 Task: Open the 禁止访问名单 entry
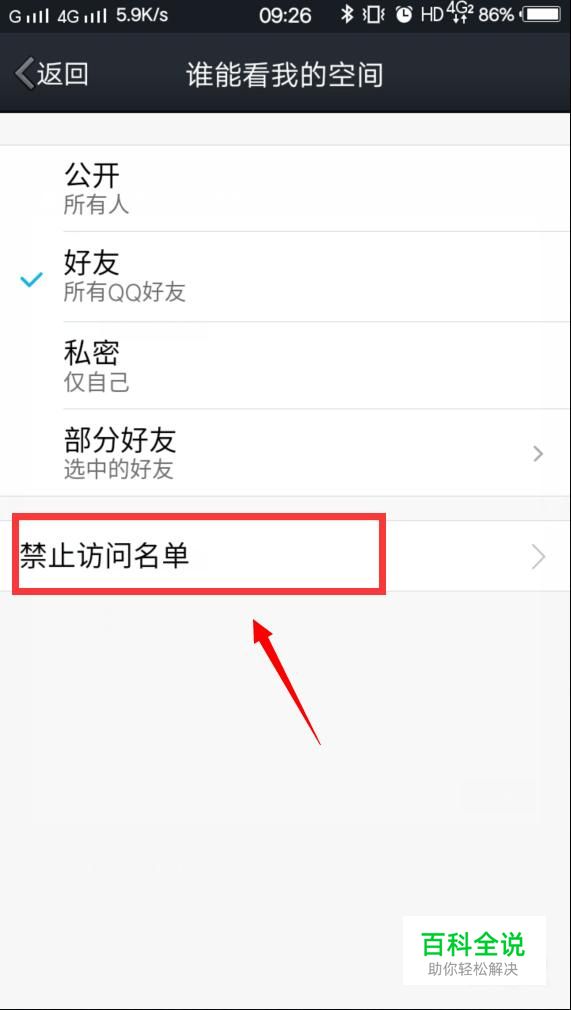[286, 557]
